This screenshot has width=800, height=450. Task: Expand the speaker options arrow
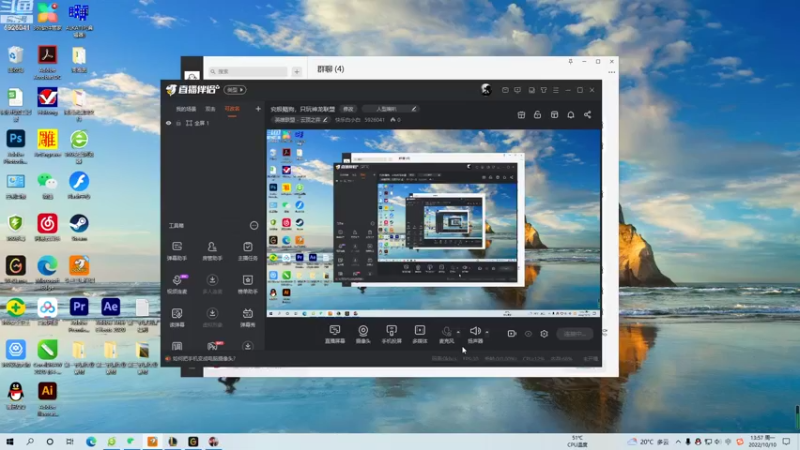tap(487, 332)
